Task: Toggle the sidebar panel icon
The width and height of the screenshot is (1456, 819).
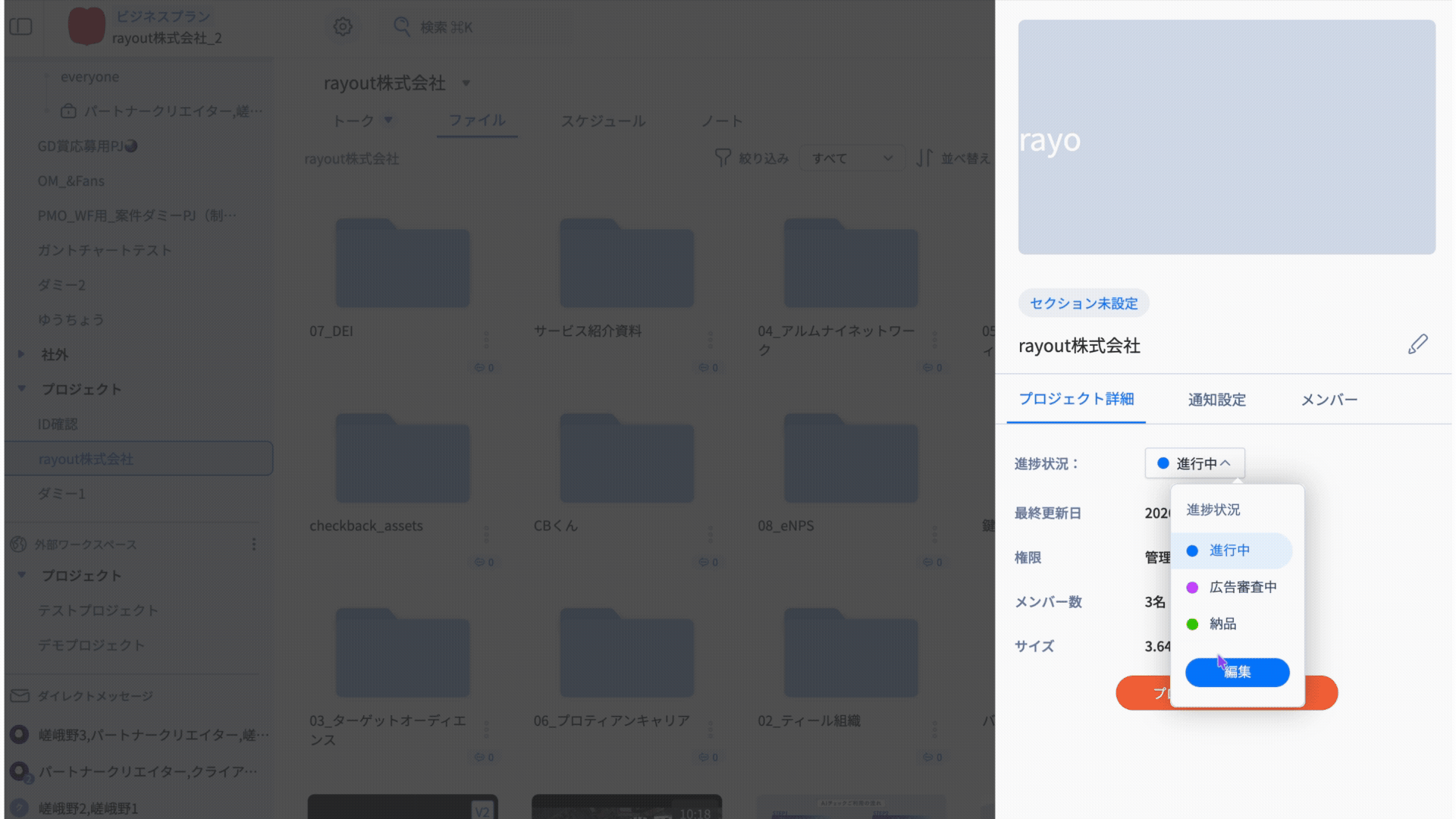Action: pyautogui.click(x=21, y=27)
